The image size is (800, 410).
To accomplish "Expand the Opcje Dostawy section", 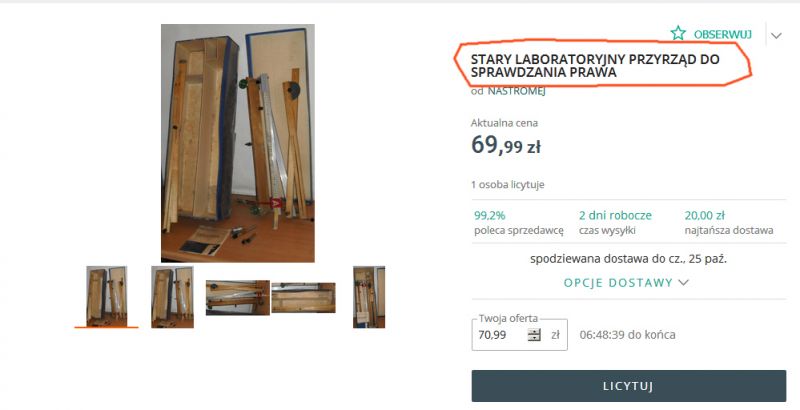I will point(626,283).
